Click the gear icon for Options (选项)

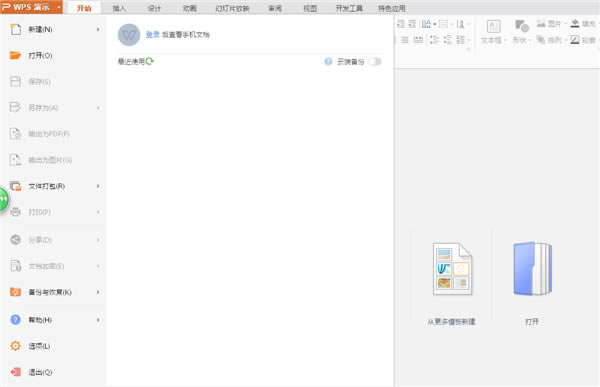[15, 346]
